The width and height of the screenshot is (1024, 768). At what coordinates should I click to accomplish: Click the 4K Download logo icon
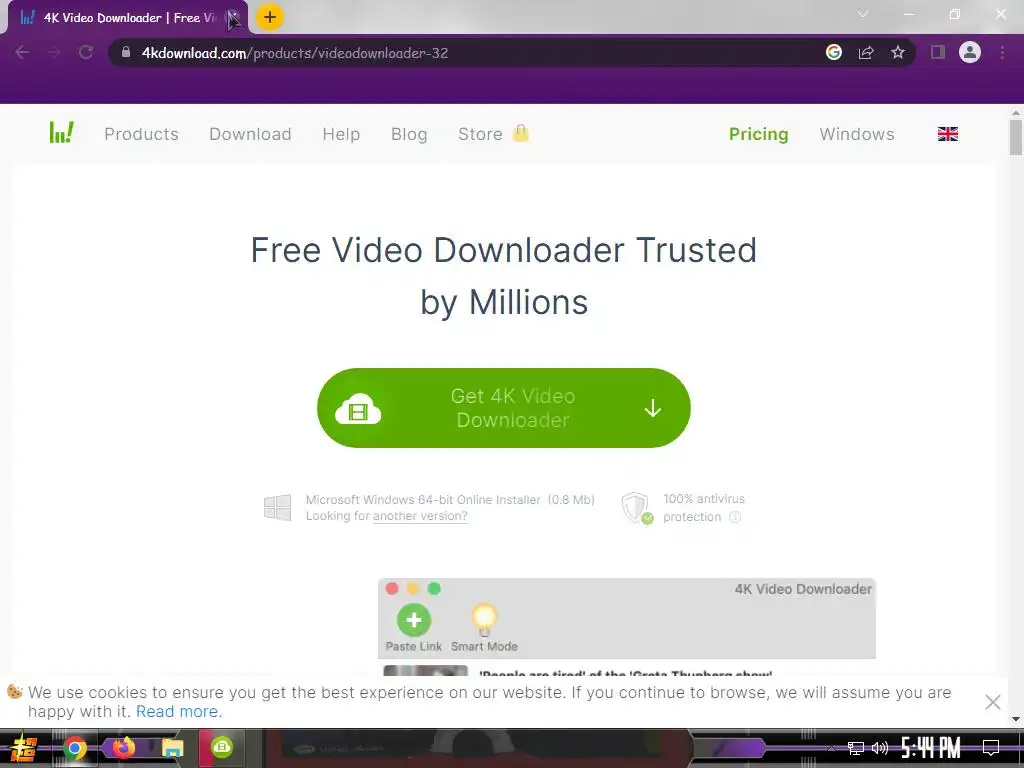(61, 133)
